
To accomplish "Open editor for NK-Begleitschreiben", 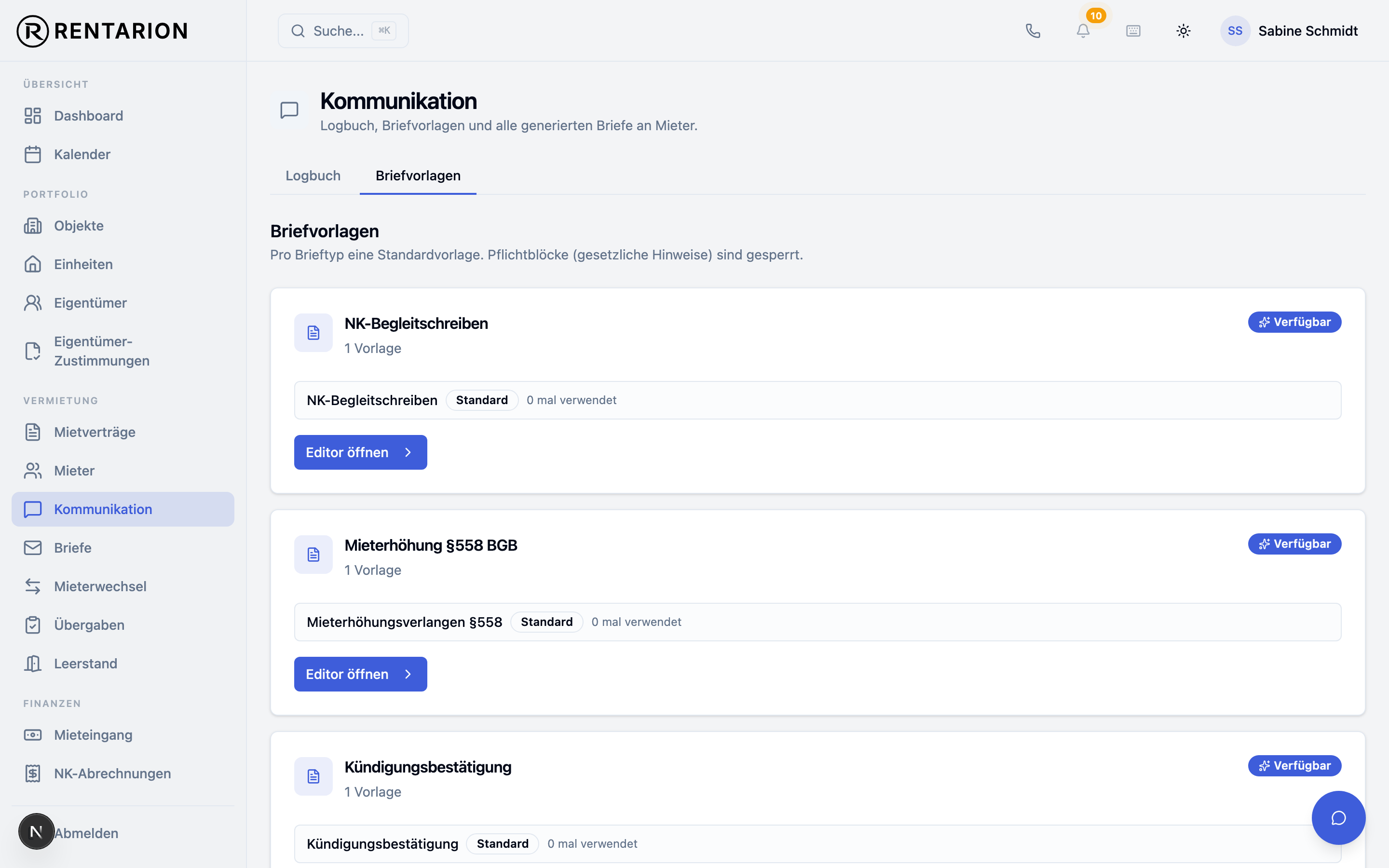I will (360, 452).
